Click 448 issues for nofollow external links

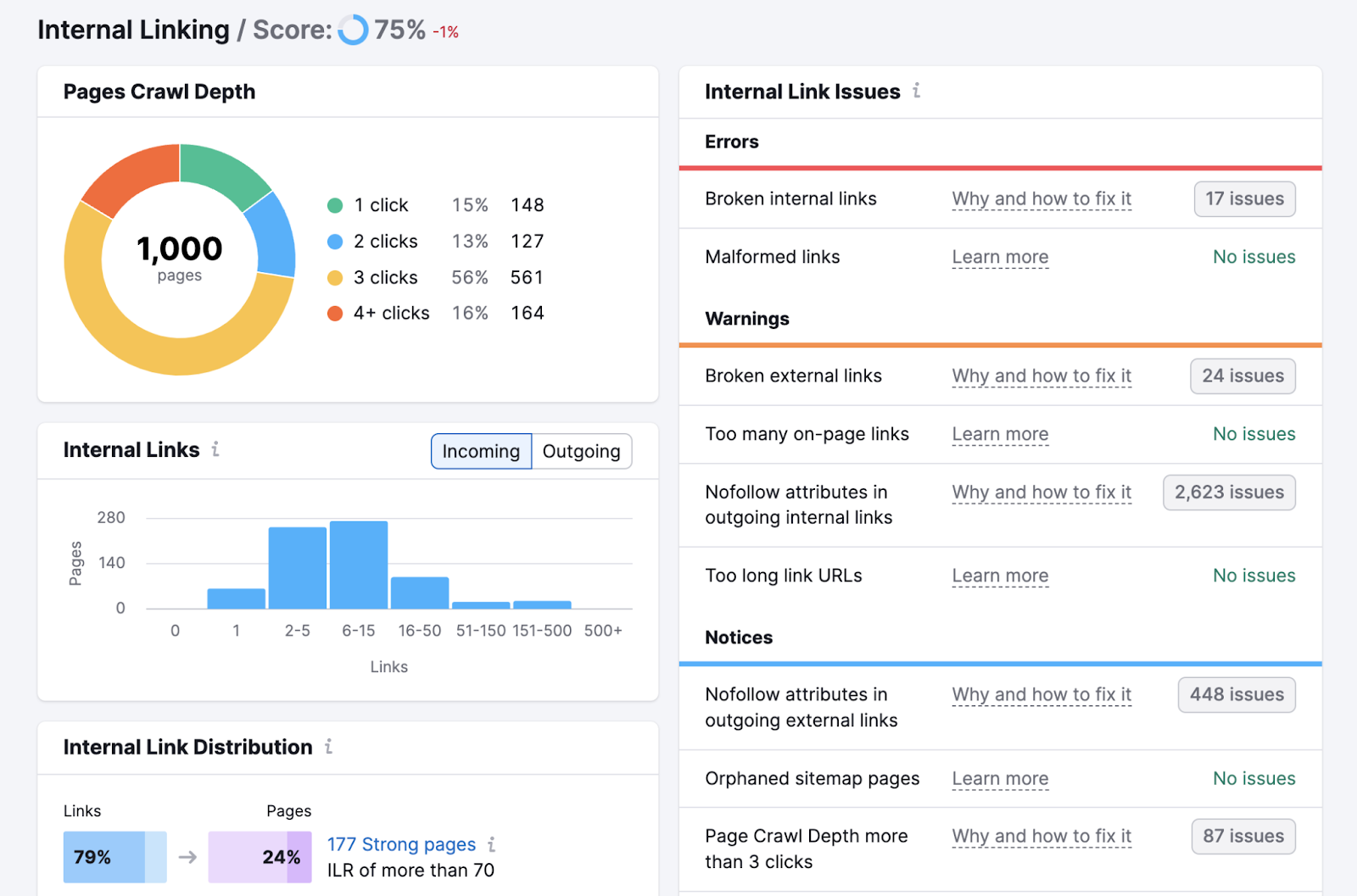(x=1236, y=694)
